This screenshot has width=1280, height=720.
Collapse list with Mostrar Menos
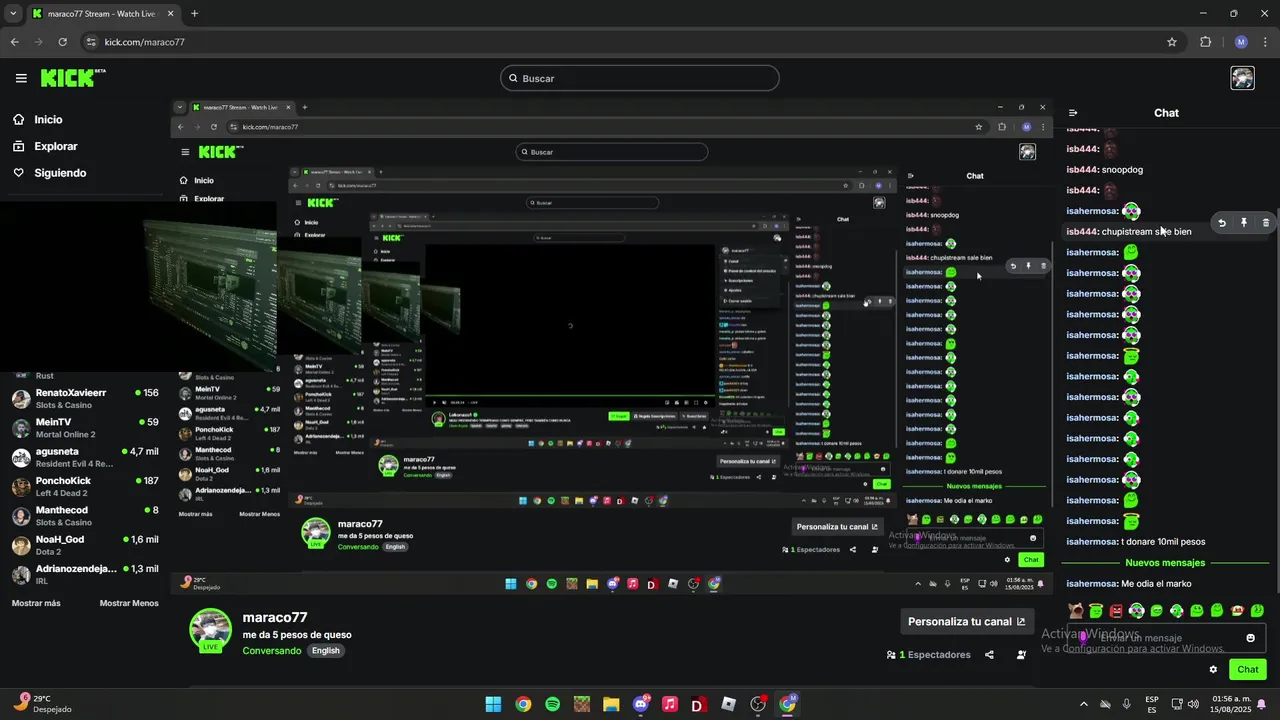tap(129, 603)
